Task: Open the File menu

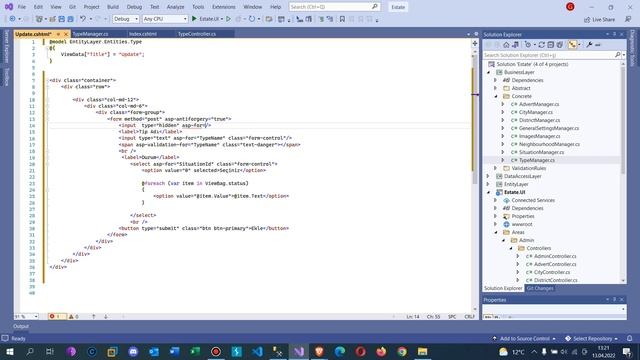Action: click(22, 7)
